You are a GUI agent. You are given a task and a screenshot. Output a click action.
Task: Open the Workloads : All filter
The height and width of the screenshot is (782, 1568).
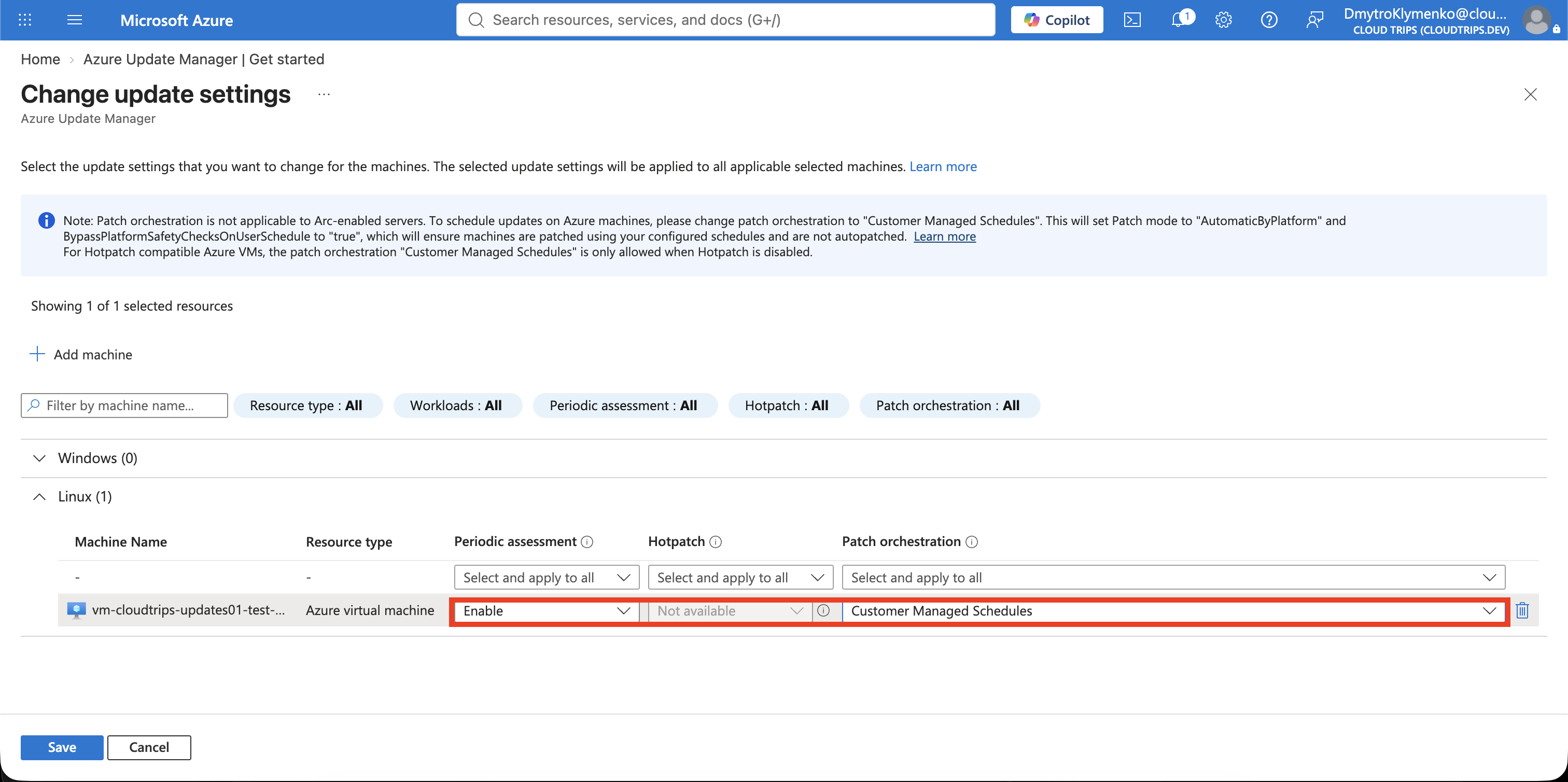point(457,406)
